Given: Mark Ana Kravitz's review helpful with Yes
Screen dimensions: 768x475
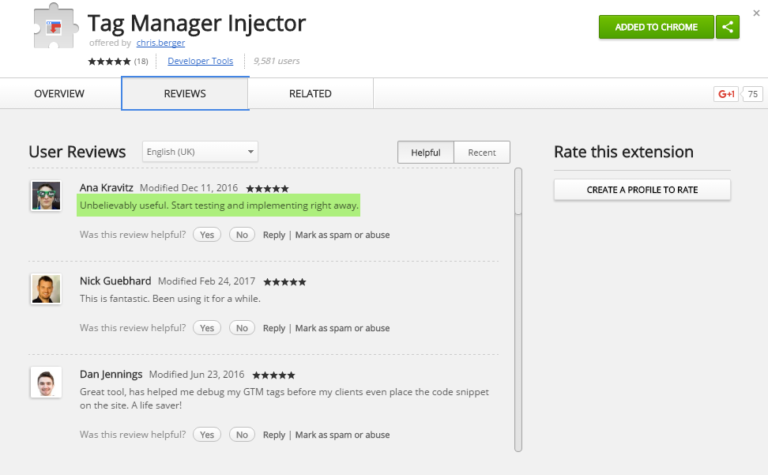Looking at the screenshot, I should click(x=207, y=235).
